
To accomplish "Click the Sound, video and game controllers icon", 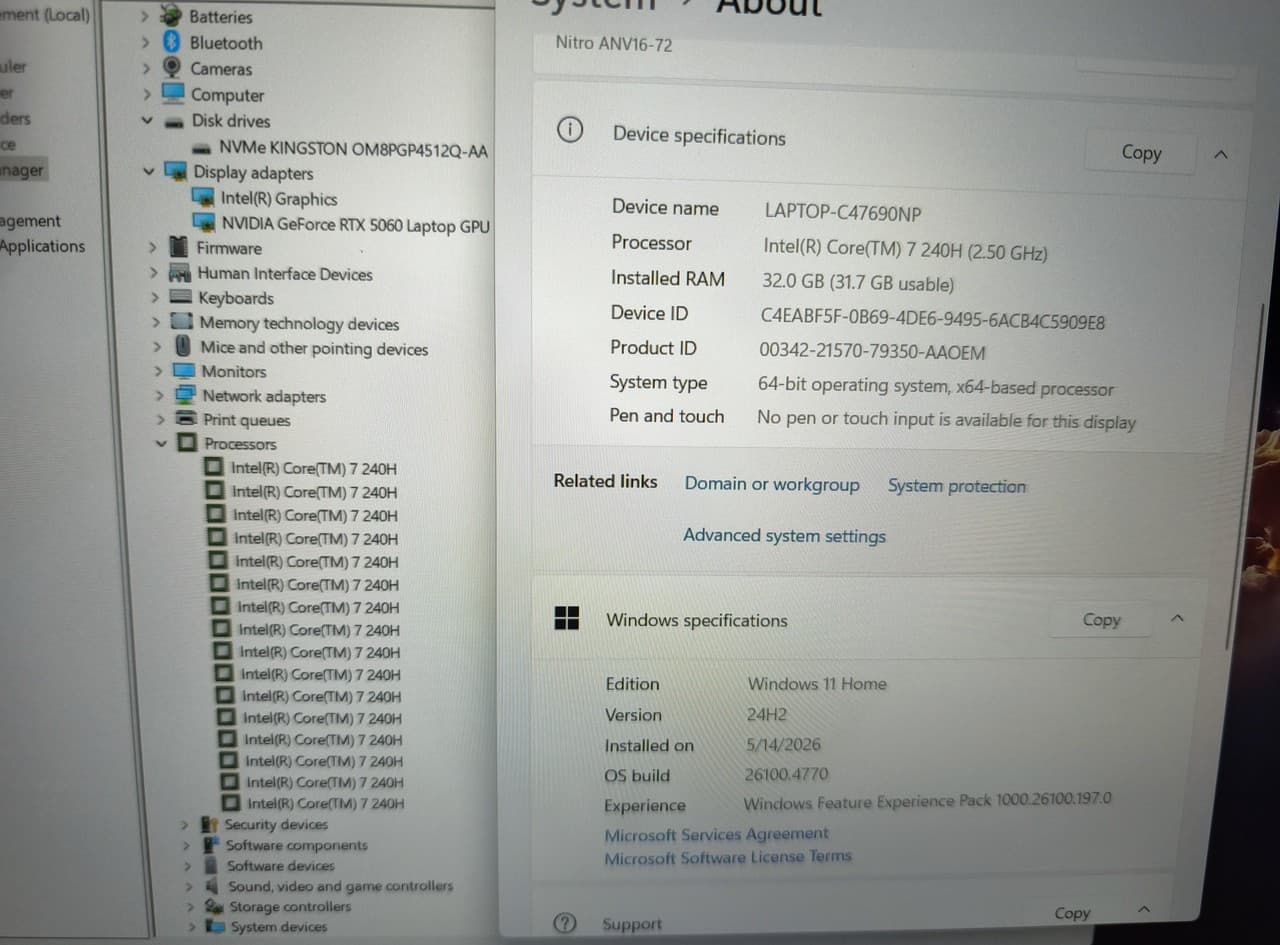I will pos(212,886).
